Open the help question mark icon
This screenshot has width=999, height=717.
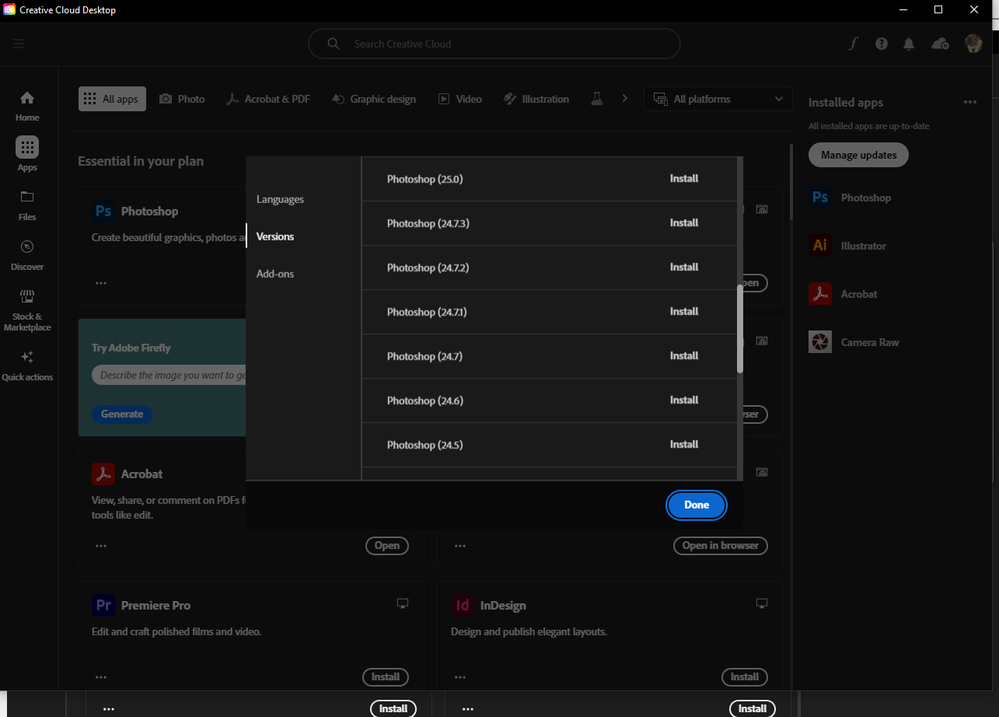point(881,43)
